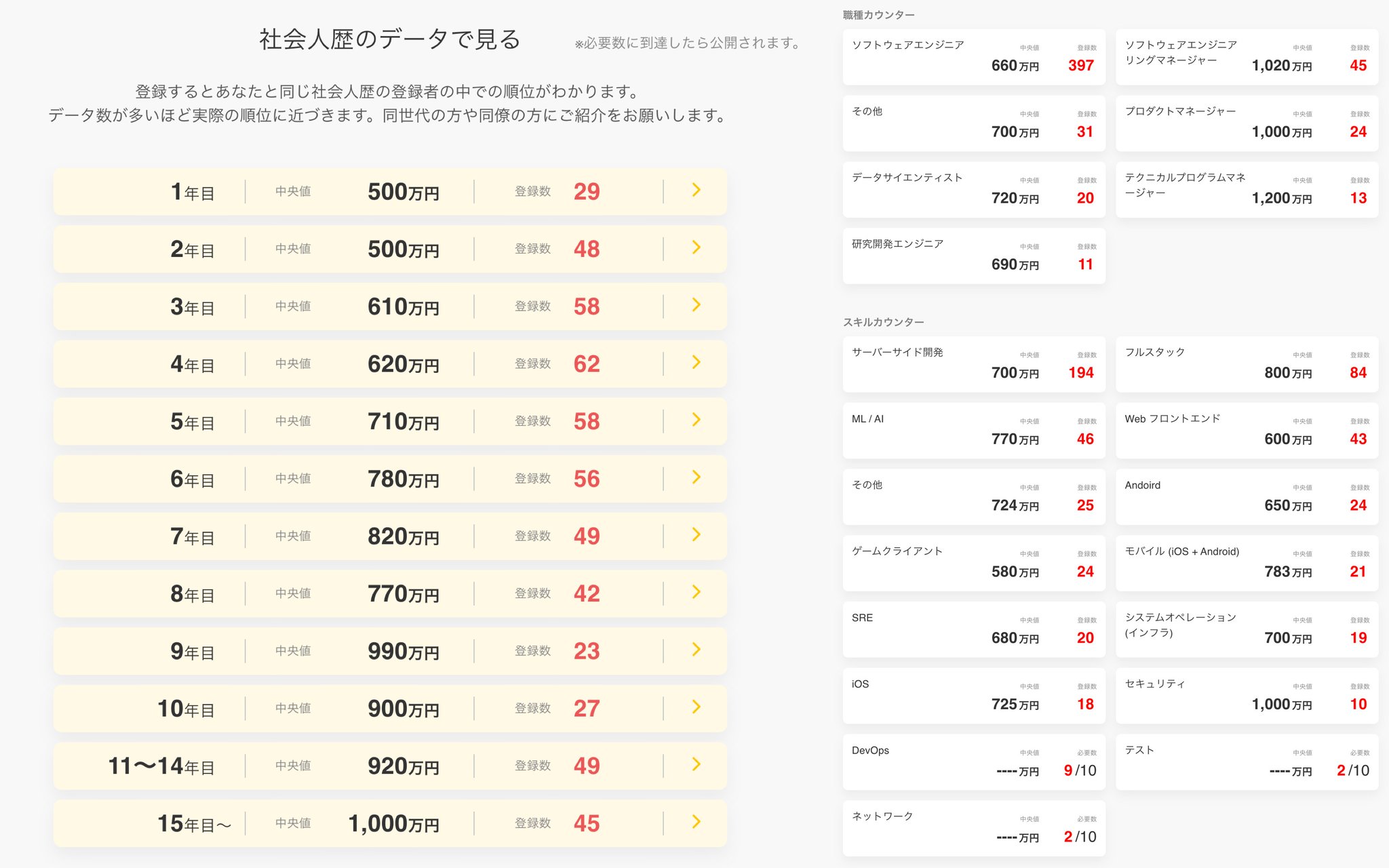The width and height of the screenshot is (1389, 868).
Task: Click registration count 42 in 8年目 row
Action: (587, 594)
